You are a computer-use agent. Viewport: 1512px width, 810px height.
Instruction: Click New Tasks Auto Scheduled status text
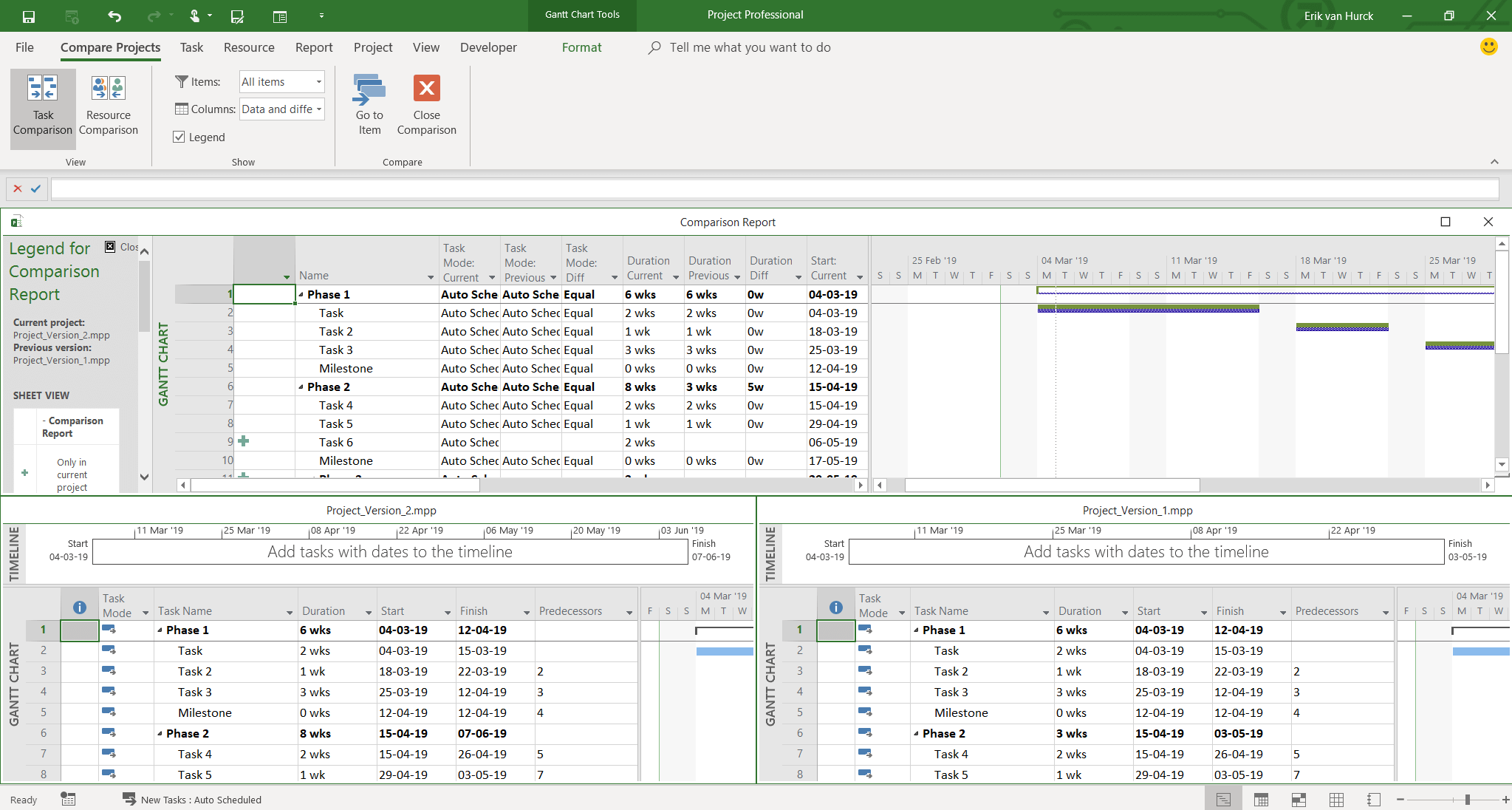201,800
